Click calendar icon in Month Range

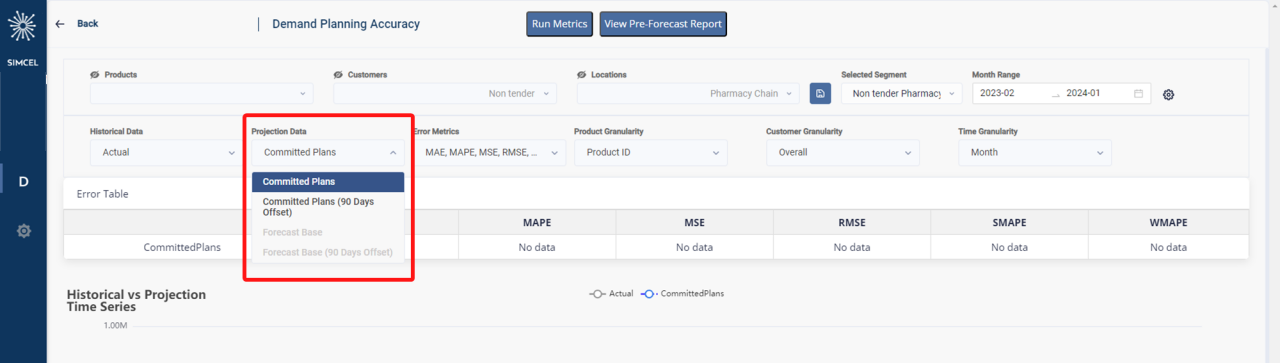tap(1138, 93)
